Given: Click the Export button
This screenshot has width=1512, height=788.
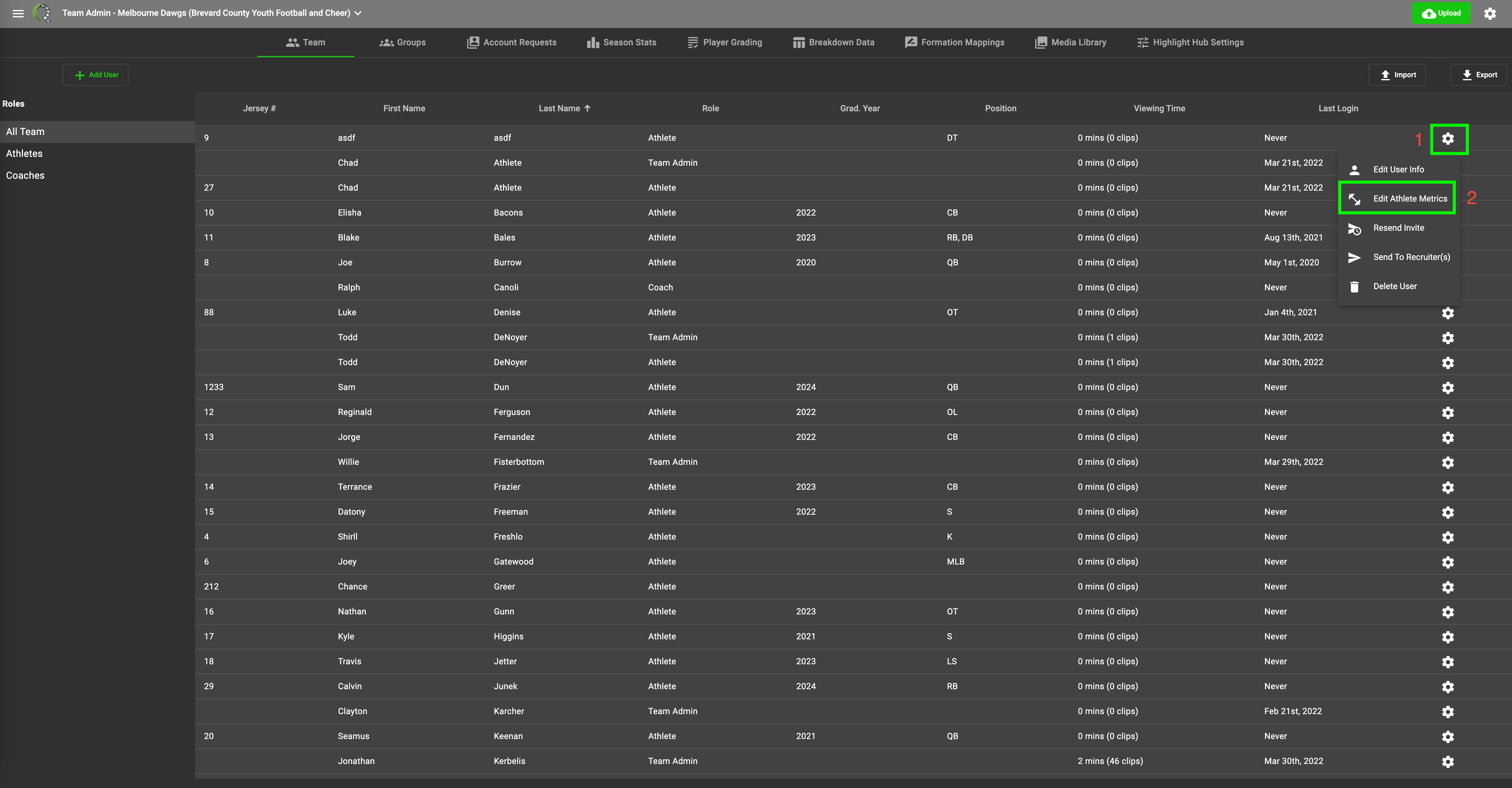Looking at the screenshot, I should point(1479,74).
